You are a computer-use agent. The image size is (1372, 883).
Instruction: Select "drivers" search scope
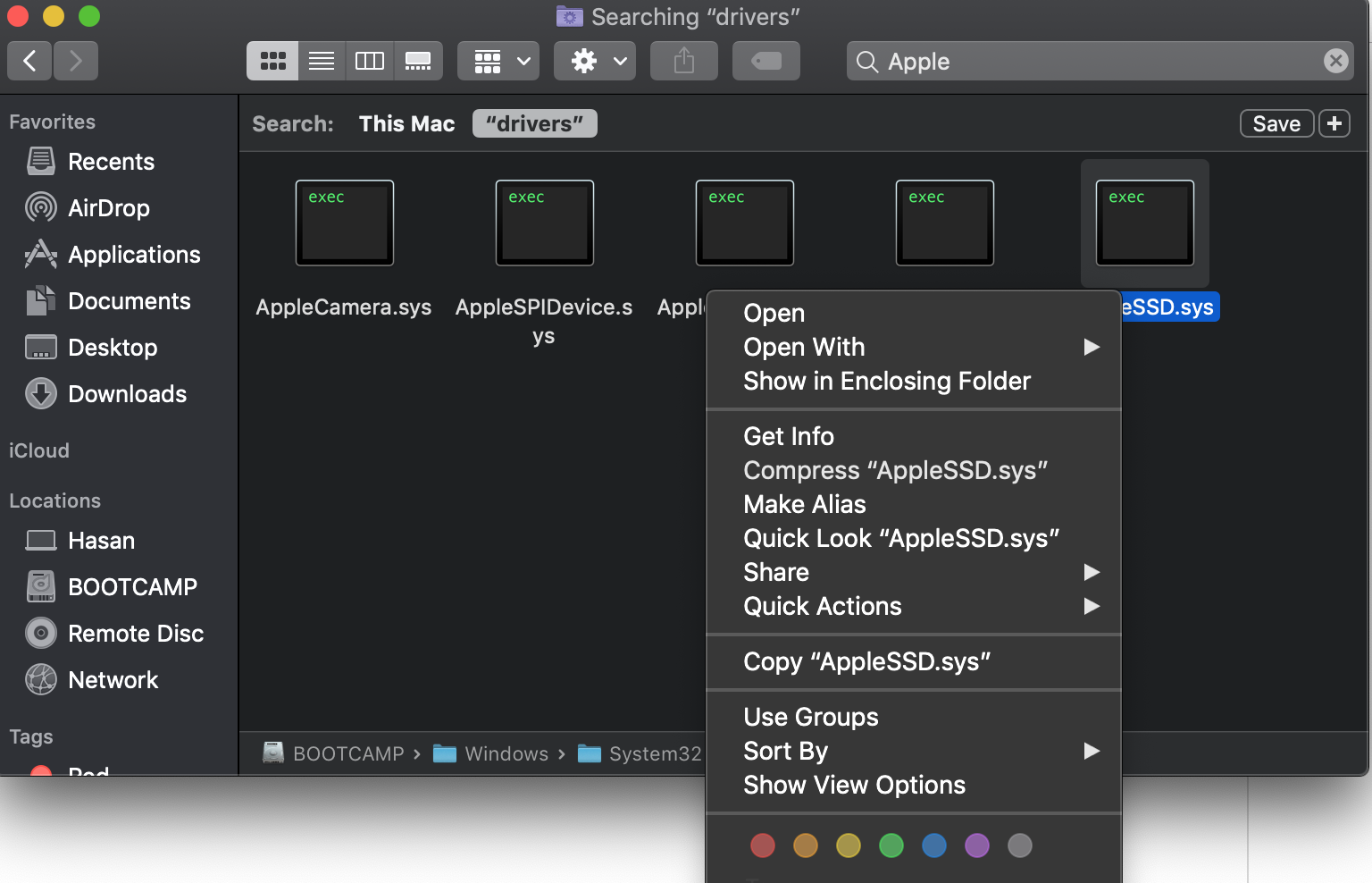point(535,123)
